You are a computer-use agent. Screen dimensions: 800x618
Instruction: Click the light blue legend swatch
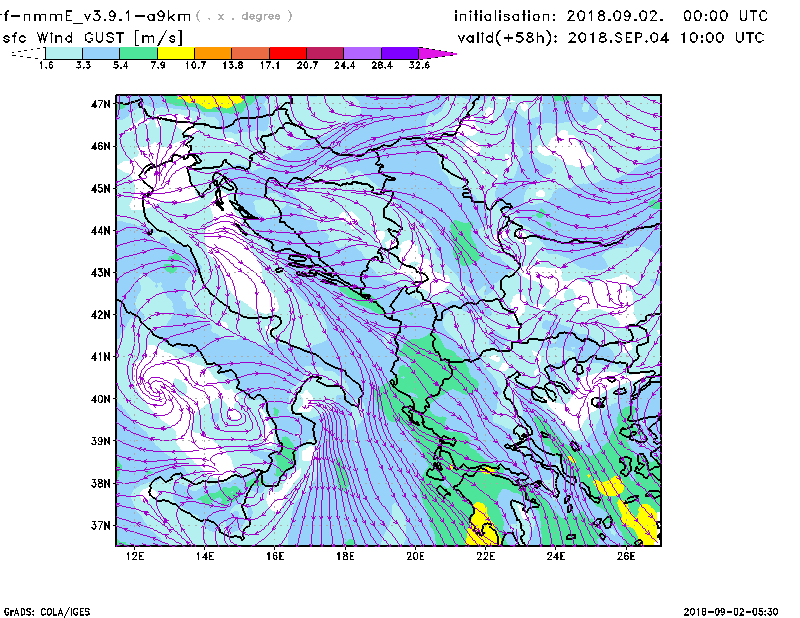tap(101, 53)
